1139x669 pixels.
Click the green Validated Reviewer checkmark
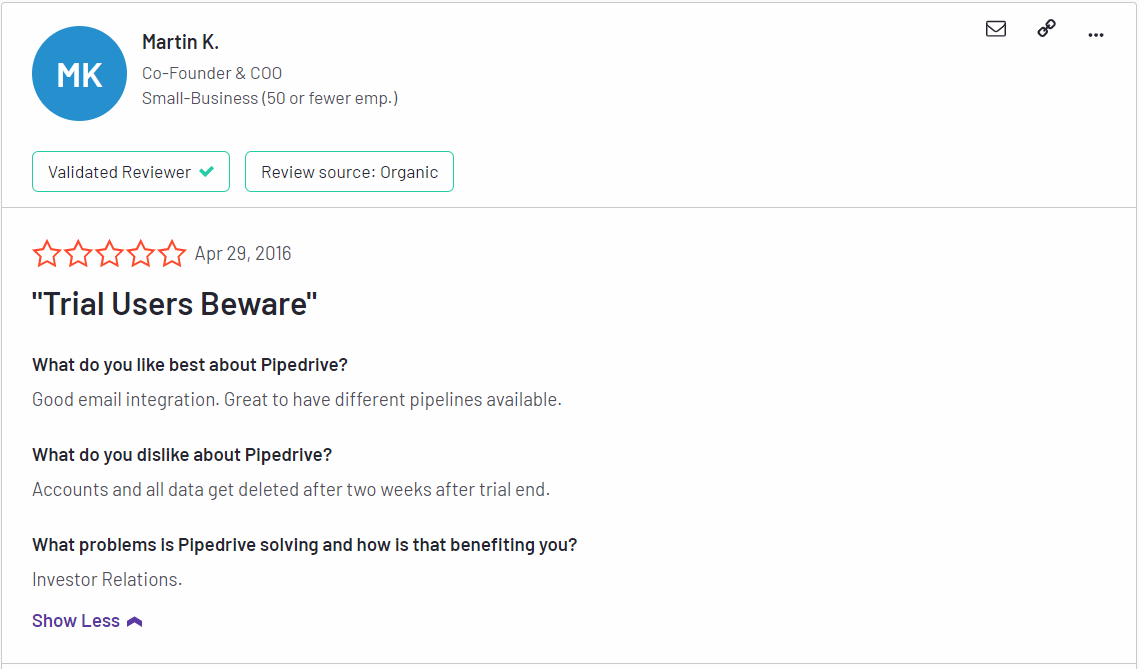[207, 171]
